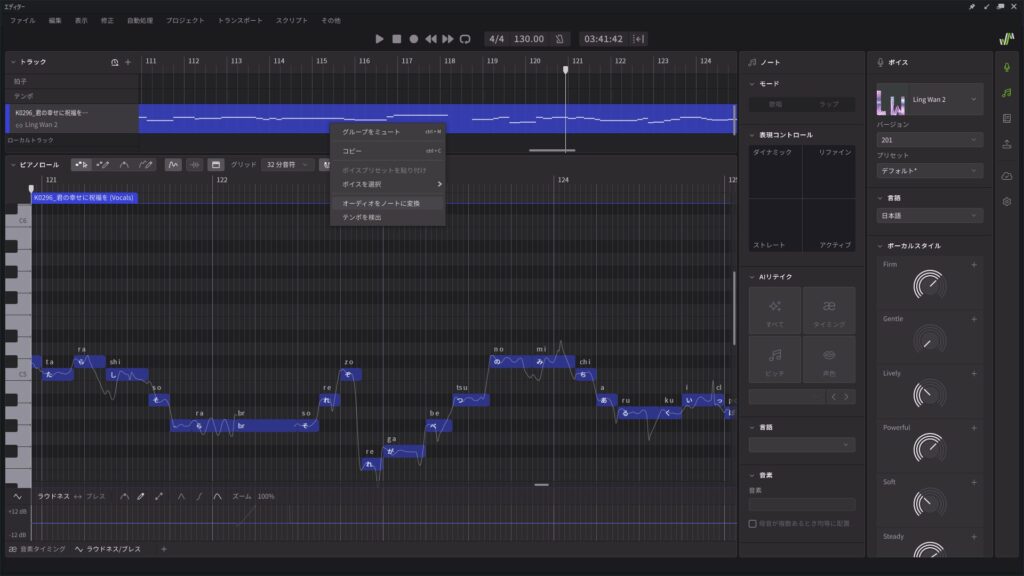This screenshot has width=1024, height=576.
Task: Enable the checkbox under the 音素 input field
Action: [x=753, y=523]
